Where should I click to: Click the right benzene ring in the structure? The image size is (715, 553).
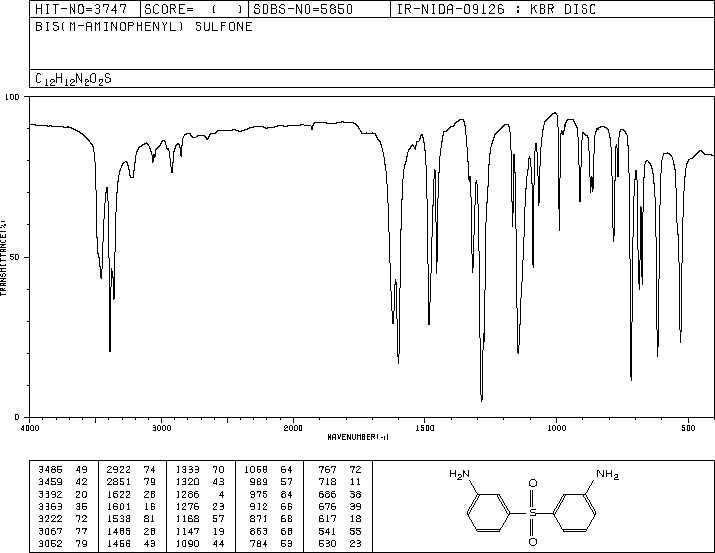[x=575, y=513]
